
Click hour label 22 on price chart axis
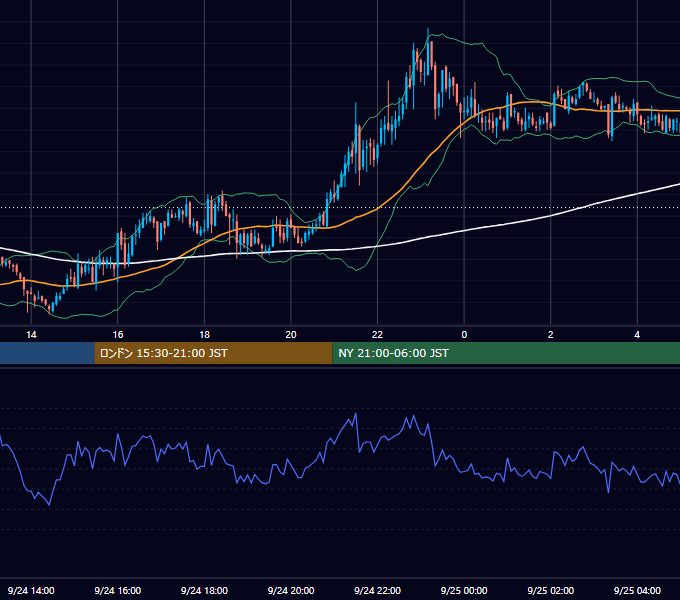(377, 335)
